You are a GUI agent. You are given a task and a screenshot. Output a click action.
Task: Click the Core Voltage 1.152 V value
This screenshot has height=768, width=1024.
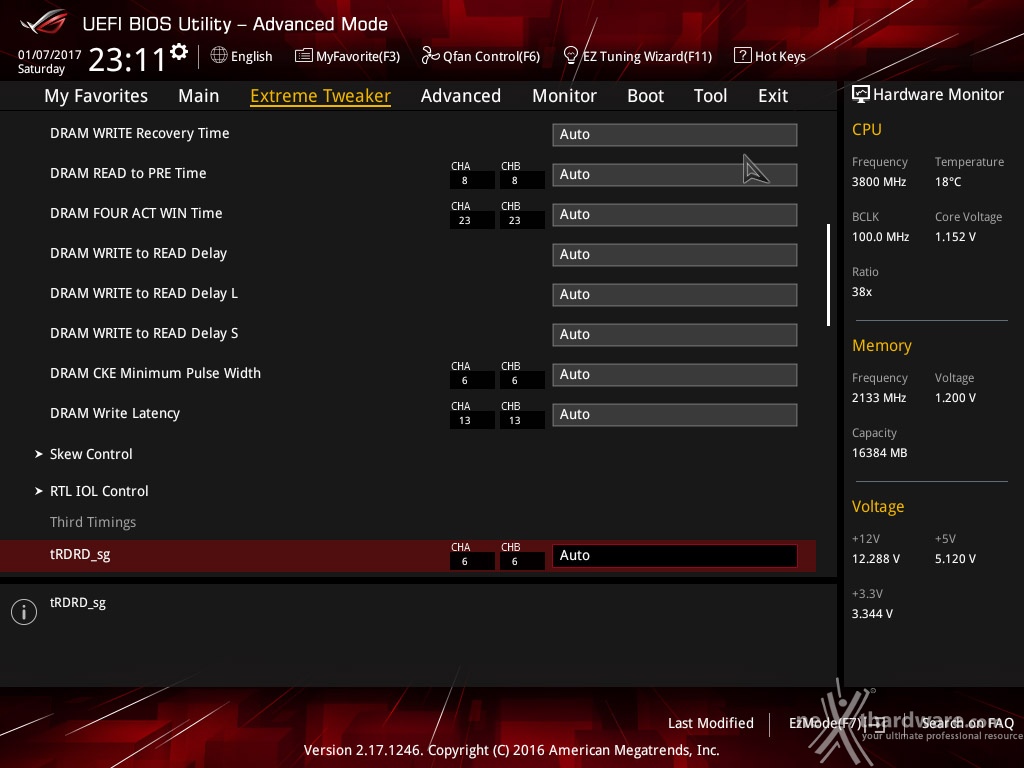955,237
